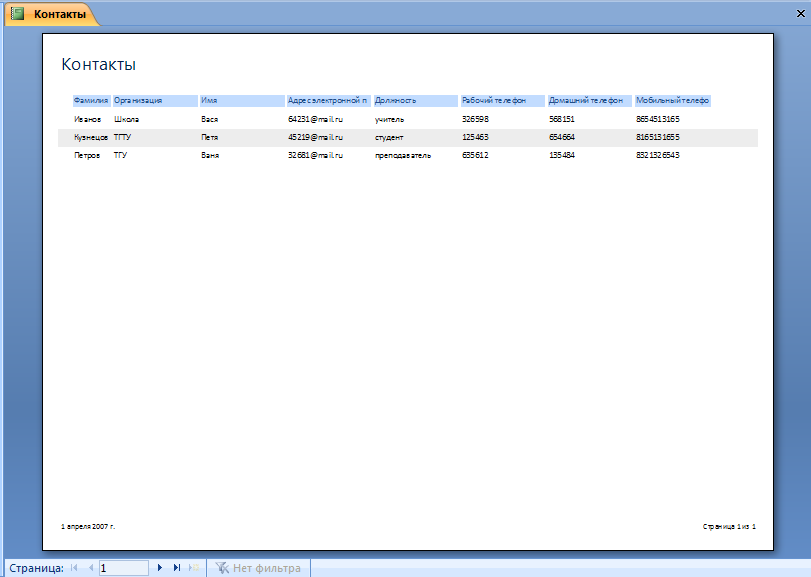The height and width of the screenshot is (577, 811).
Task: Go to the next page arrow
Action: (x=160, y=568)
